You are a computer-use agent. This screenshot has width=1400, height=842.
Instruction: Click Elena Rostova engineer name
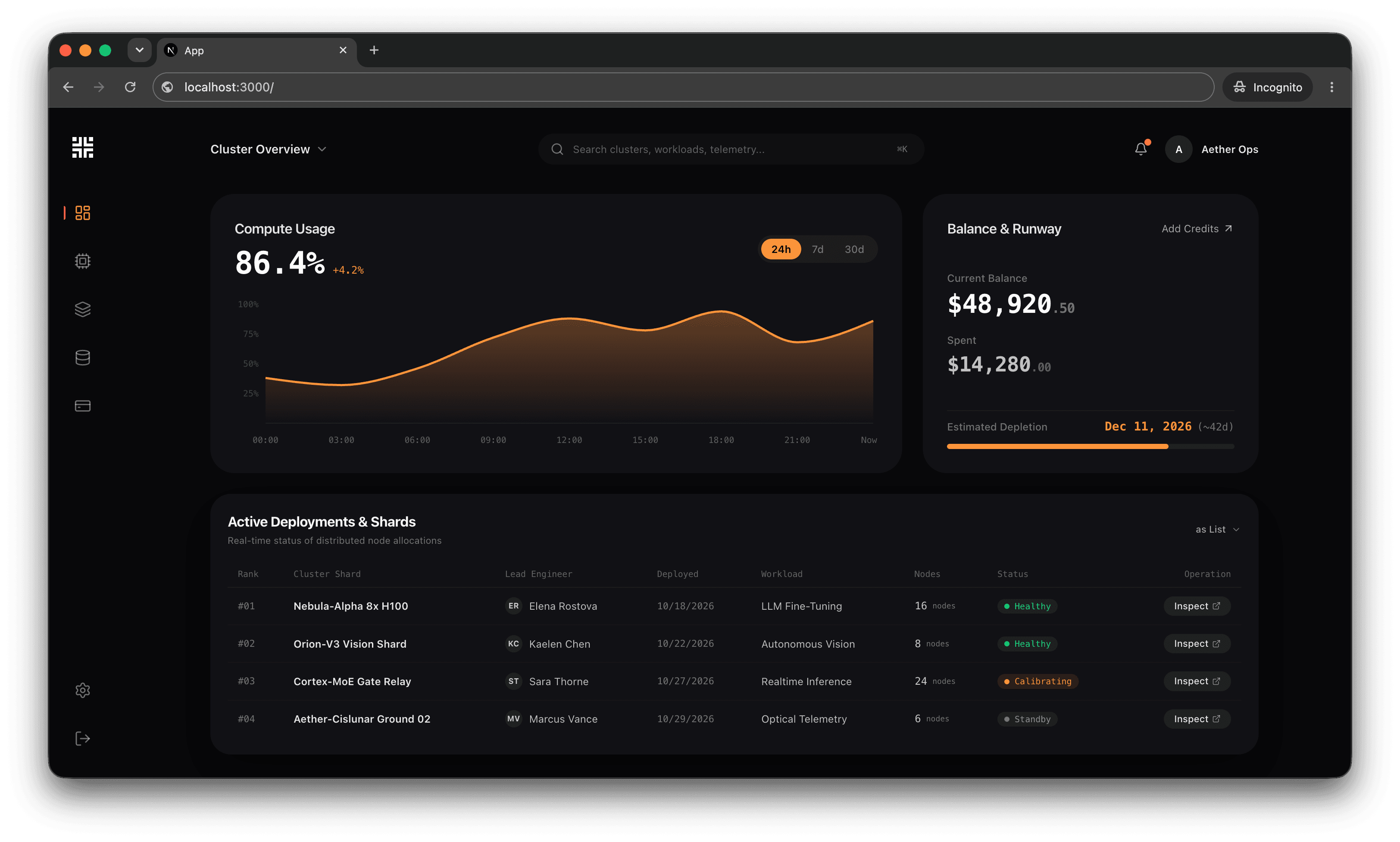point(563,606)
